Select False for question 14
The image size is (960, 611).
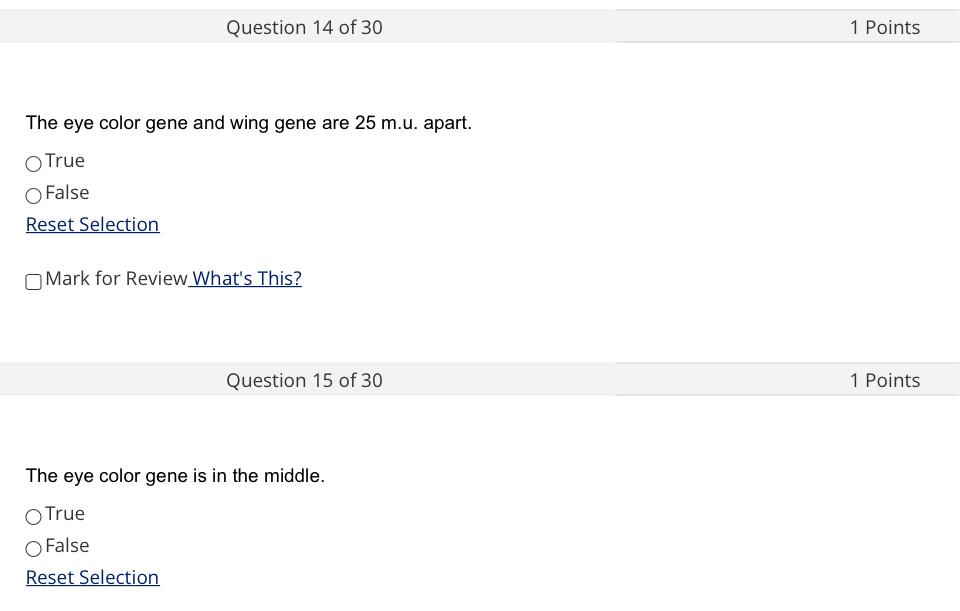[33, 195]
